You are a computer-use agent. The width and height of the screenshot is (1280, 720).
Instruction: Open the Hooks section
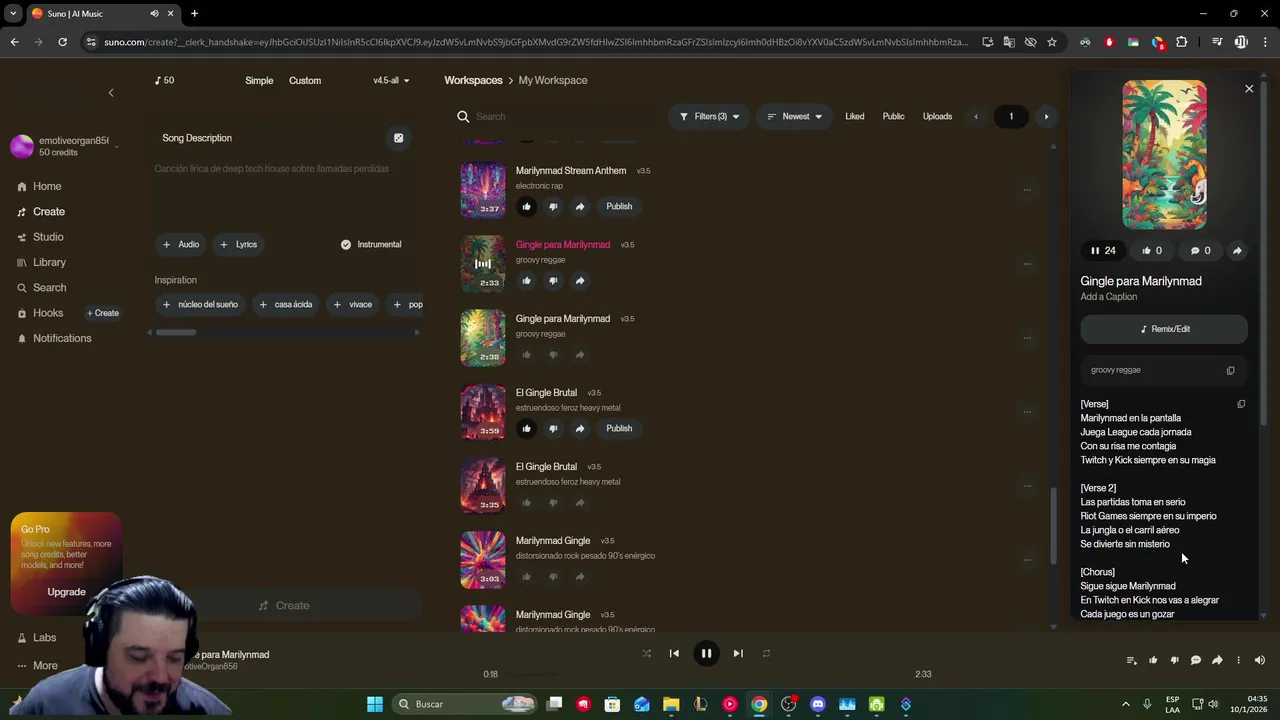click(47, 313)
